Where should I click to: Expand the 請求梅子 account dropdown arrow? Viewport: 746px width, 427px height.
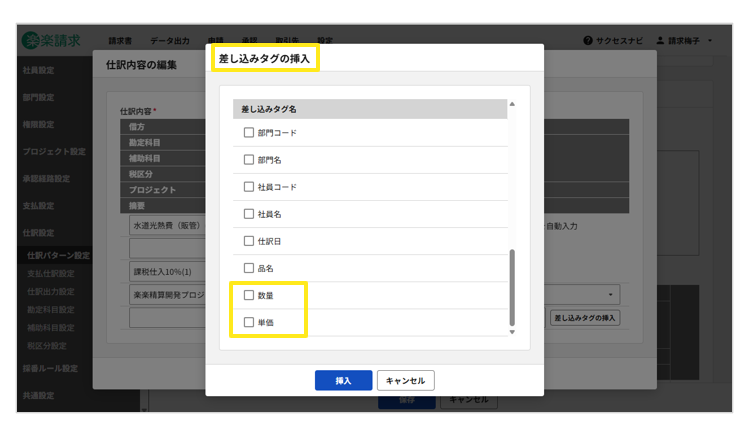pyautogui.click(x=710, y=41)
